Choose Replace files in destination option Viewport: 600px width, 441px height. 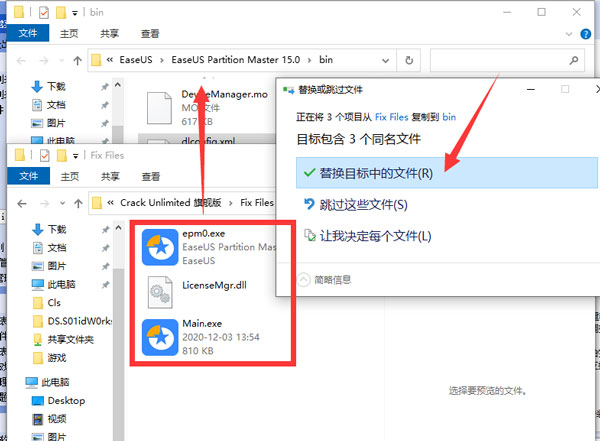tap(446, 173)
